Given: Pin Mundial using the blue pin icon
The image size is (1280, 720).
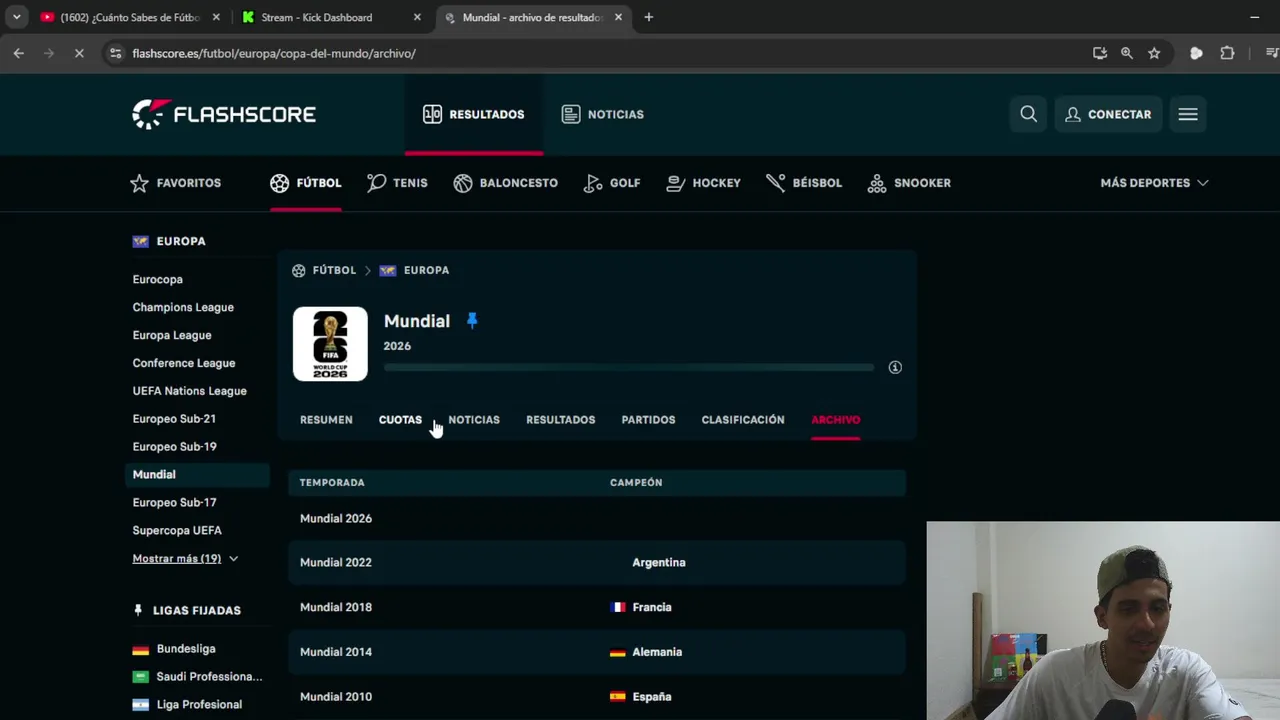Looking at the screenshot, I should point(472,321).
